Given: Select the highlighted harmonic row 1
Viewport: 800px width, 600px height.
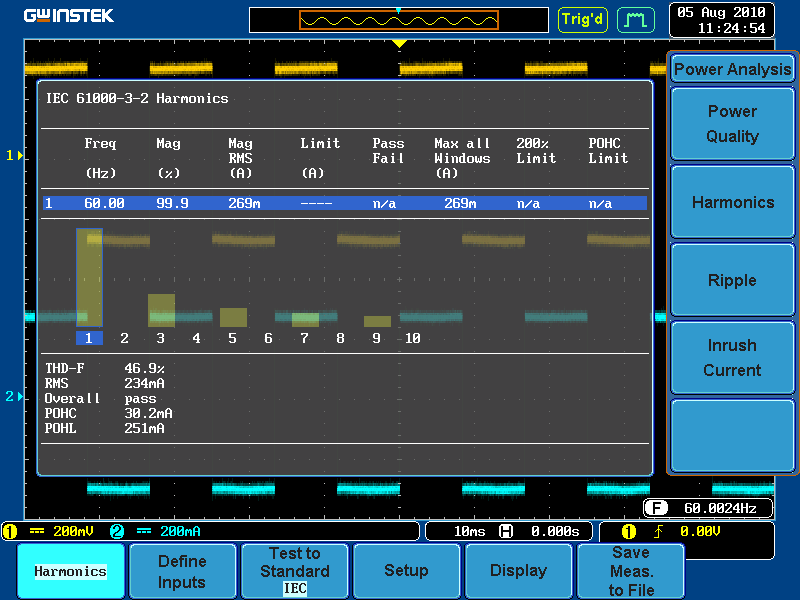Looking at the screenshot, I should 345,203.
